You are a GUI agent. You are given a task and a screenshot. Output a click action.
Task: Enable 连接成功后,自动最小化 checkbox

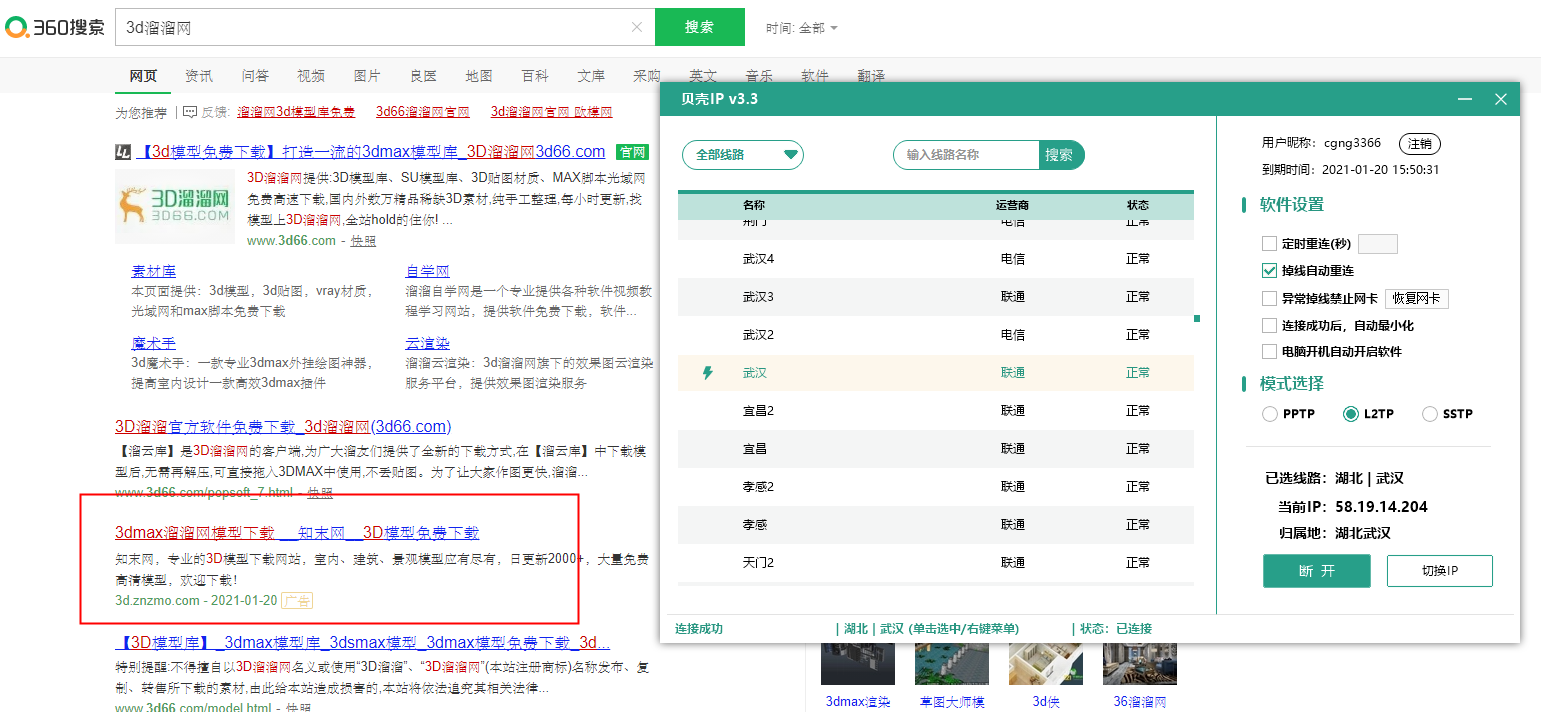(1270, 325)
